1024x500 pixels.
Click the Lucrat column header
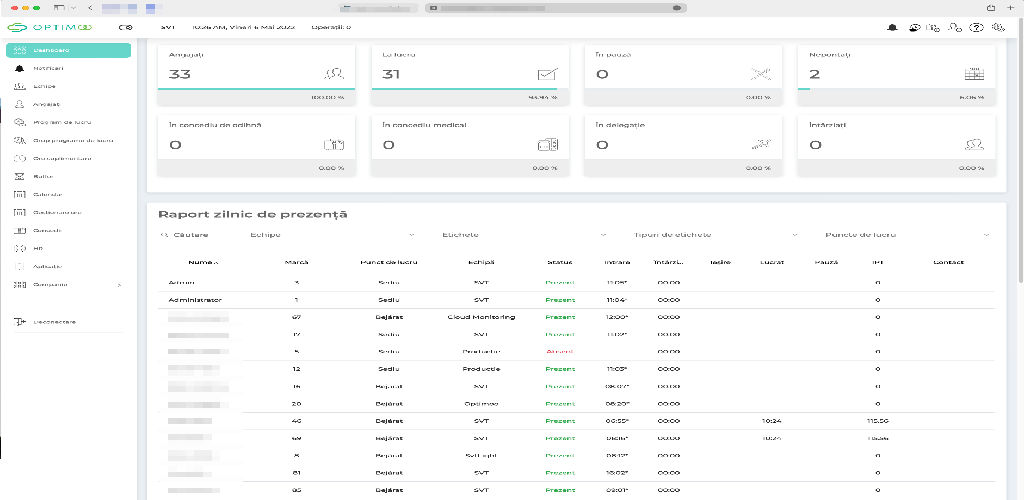(772, 262)
